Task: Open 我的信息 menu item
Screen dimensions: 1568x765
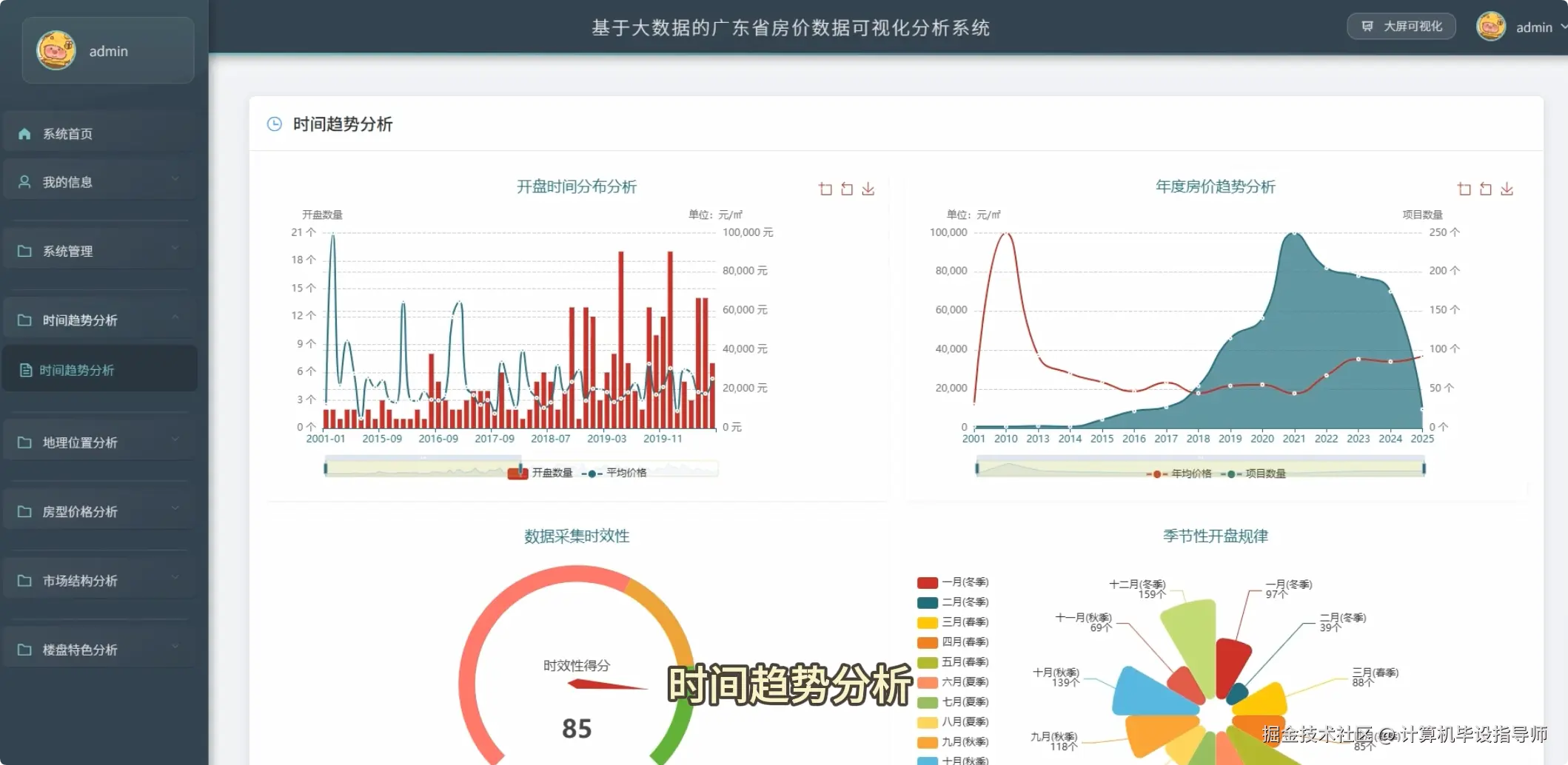Action: click(x=100, y=182)
